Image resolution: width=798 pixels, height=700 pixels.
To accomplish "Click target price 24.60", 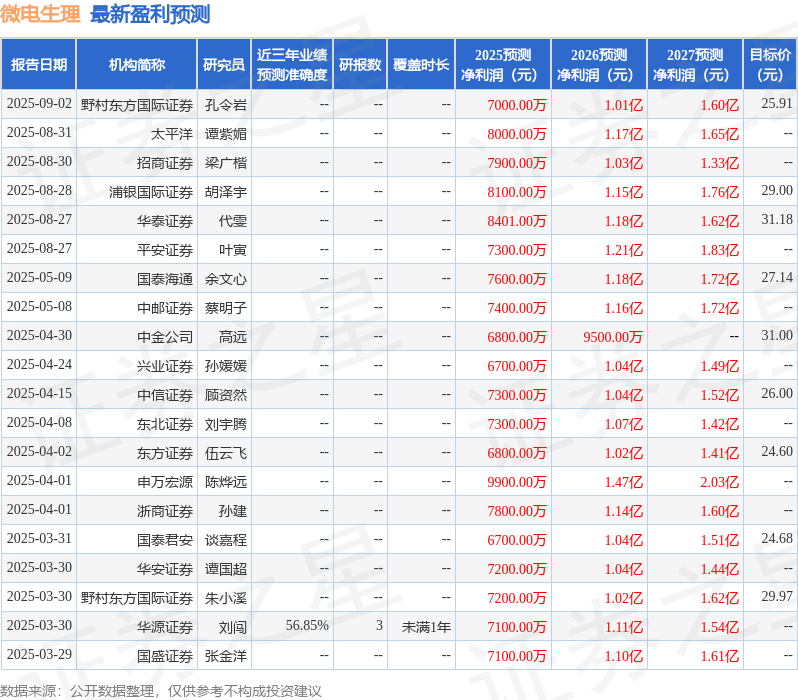I will tap(777, 452).
